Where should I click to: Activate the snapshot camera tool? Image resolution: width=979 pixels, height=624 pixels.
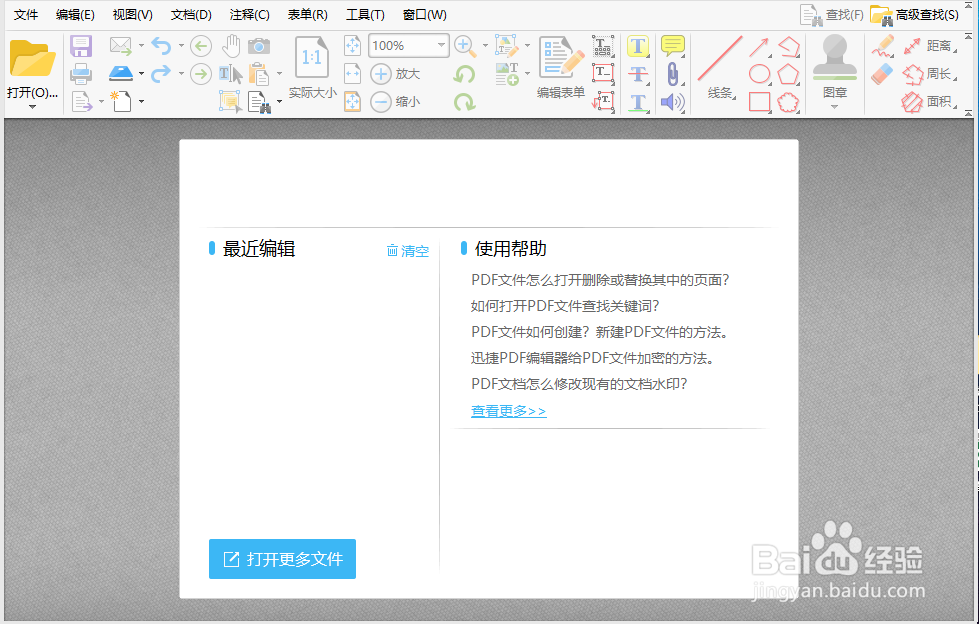(x=260, y=45)
